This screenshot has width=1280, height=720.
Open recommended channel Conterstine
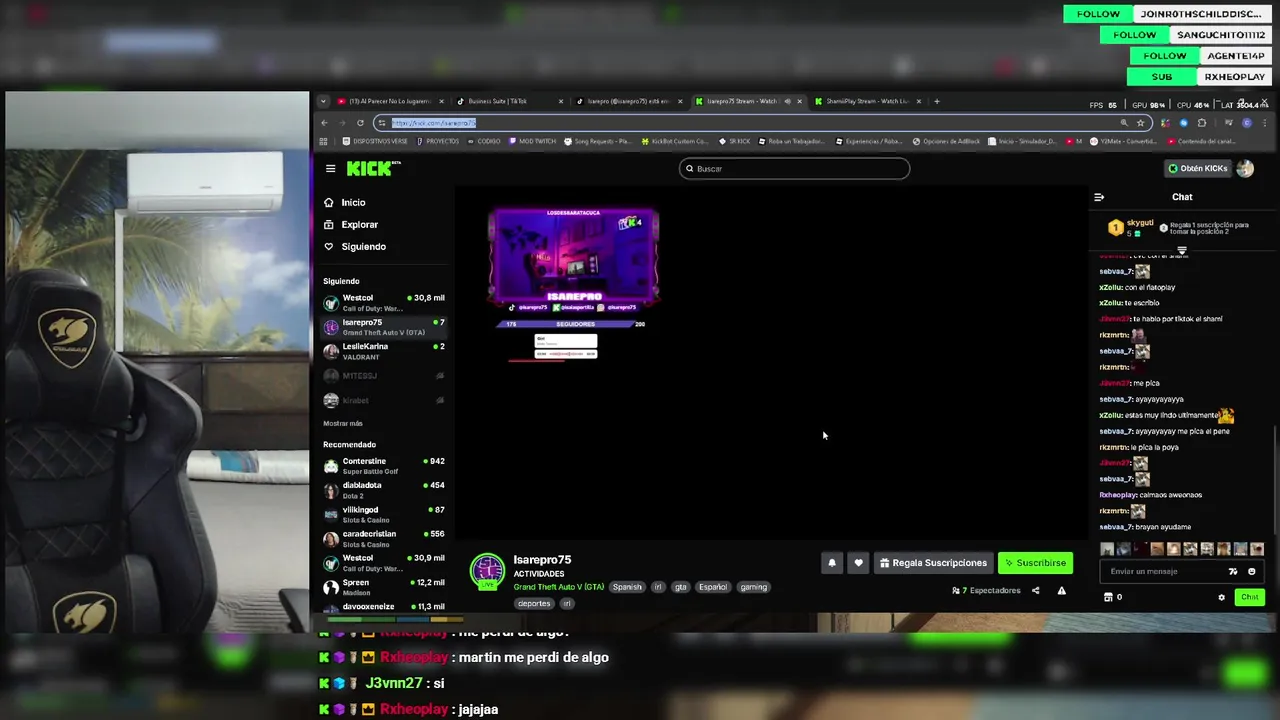click(x=384, y=466)
